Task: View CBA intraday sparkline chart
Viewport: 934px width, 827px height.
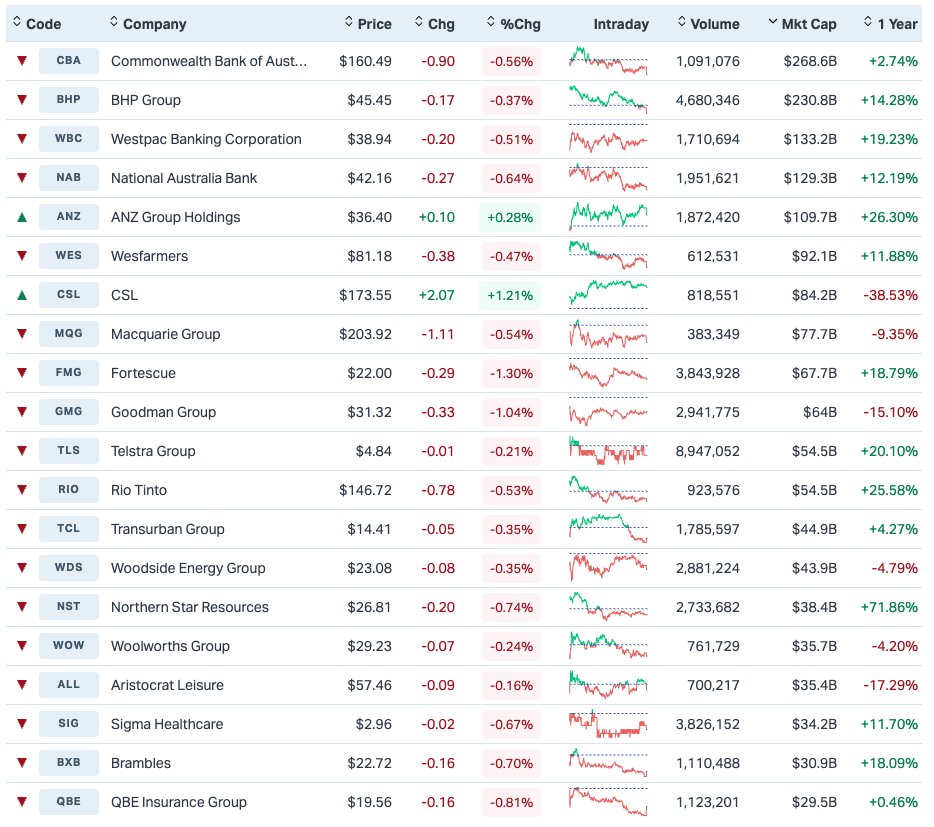Action: coord(608,61)
